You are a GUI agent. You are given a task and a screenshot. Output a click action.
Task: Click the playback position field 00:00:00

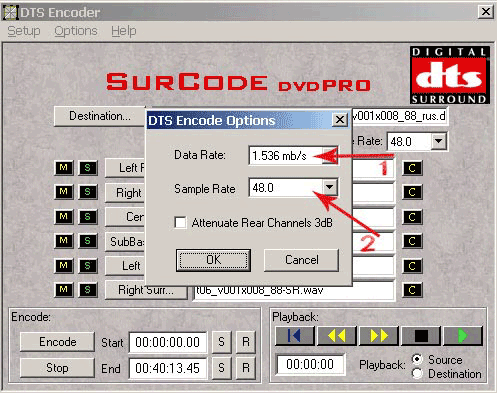(x=310, y=364)
